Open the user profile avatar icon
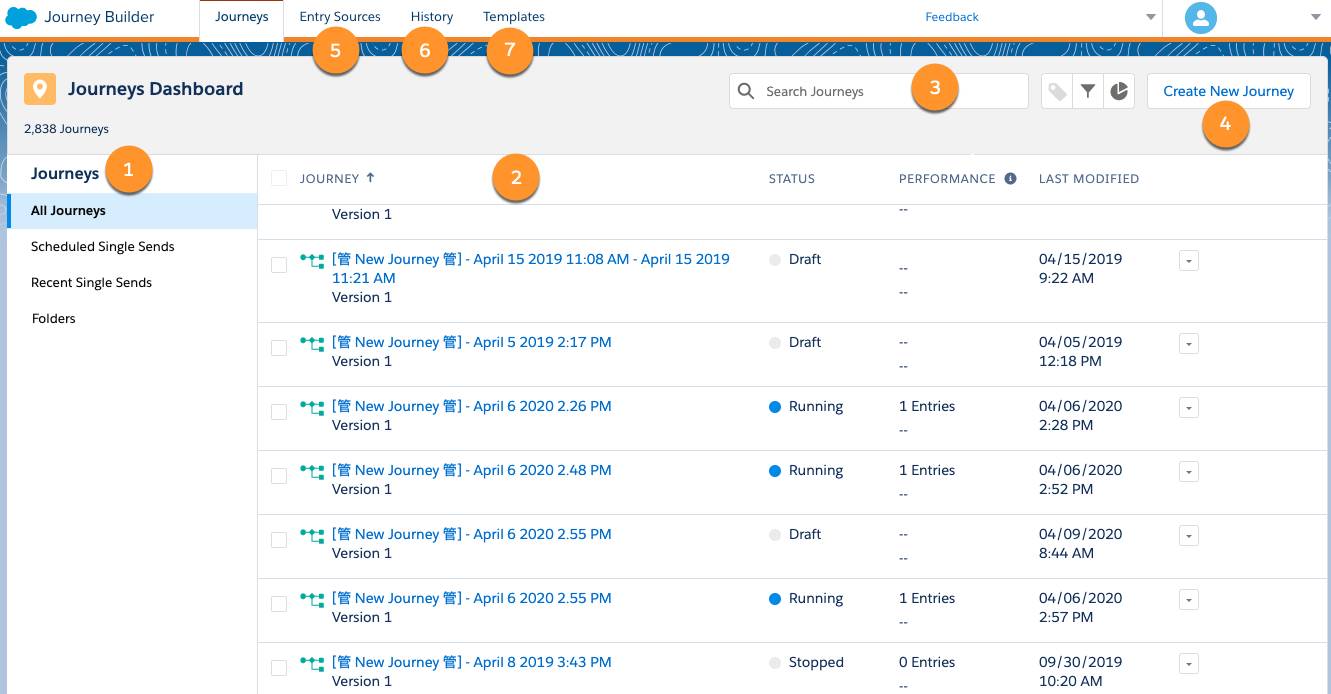Viewport: 1331px width, 694px height. [1199, 17]
